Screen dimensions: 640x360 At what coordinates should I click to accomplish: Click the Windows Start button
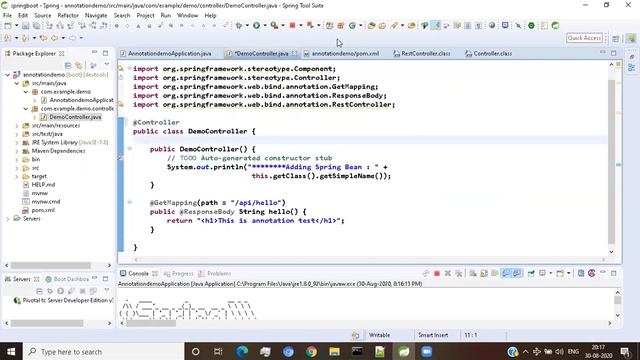[x=11, y=351]
